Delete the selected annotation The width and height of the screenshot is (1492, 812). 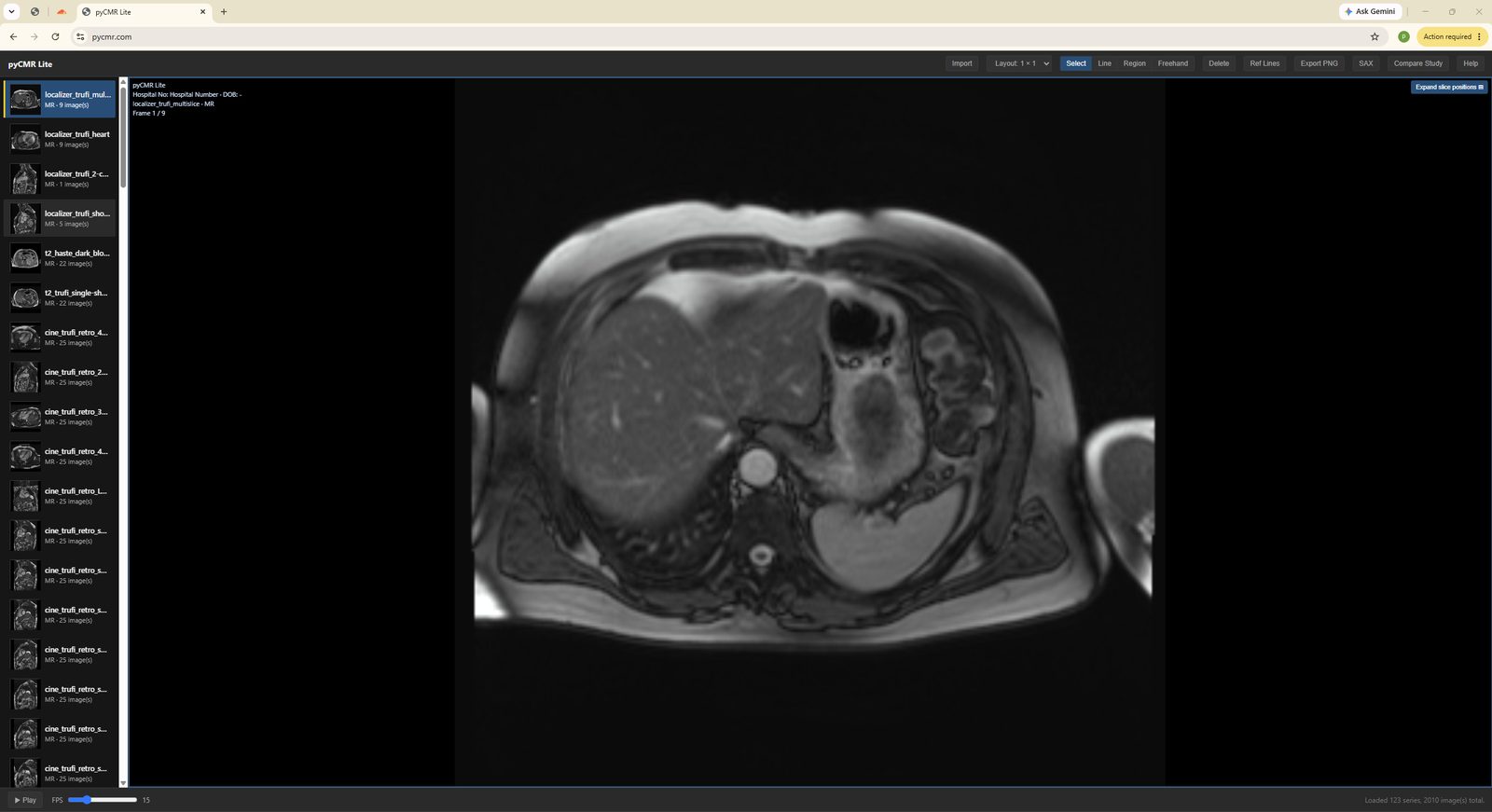[x=1219, y=63]
